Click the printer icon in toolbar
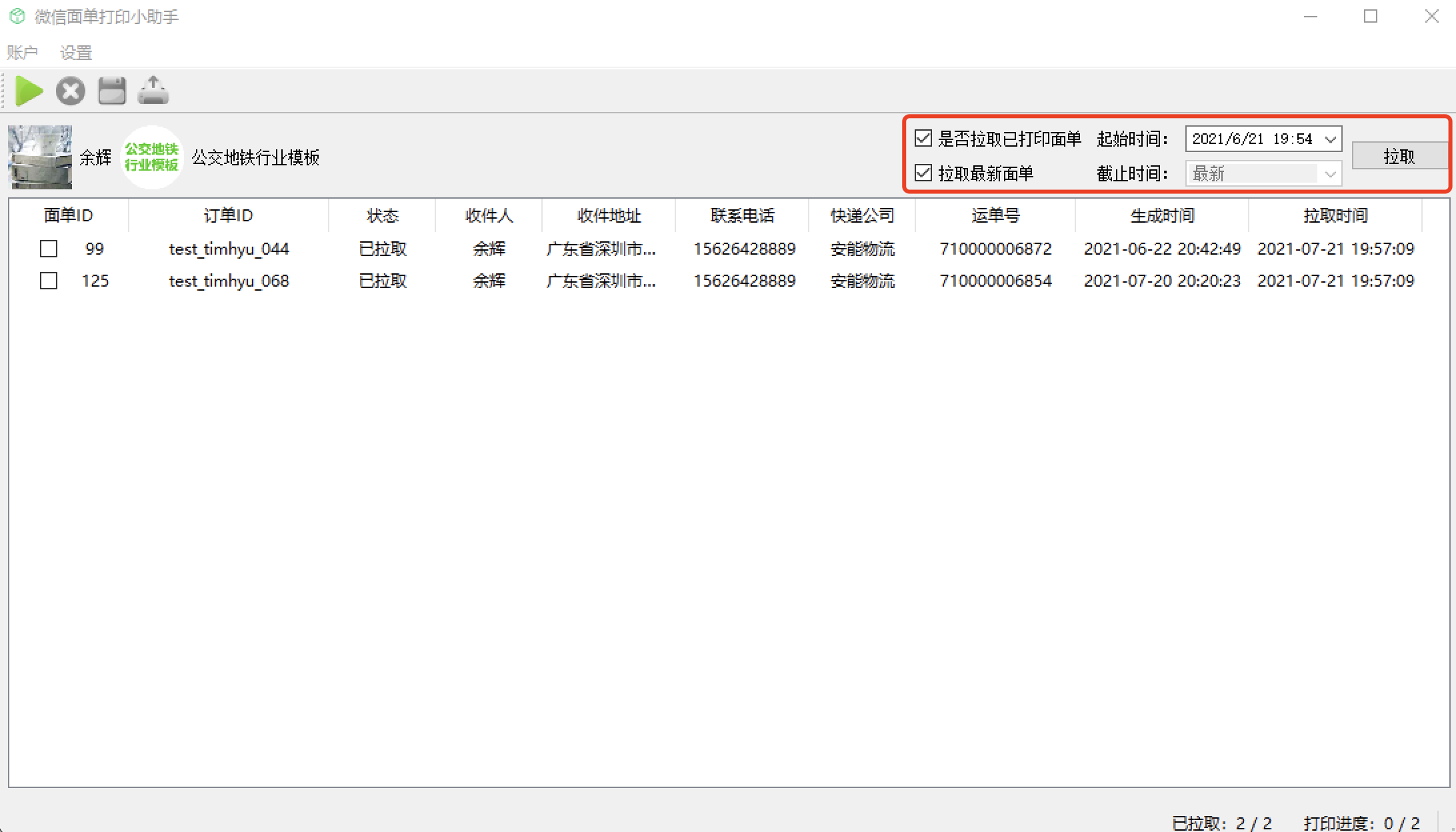Screen dimensions: 1456x832 click(x=112, y=91)
